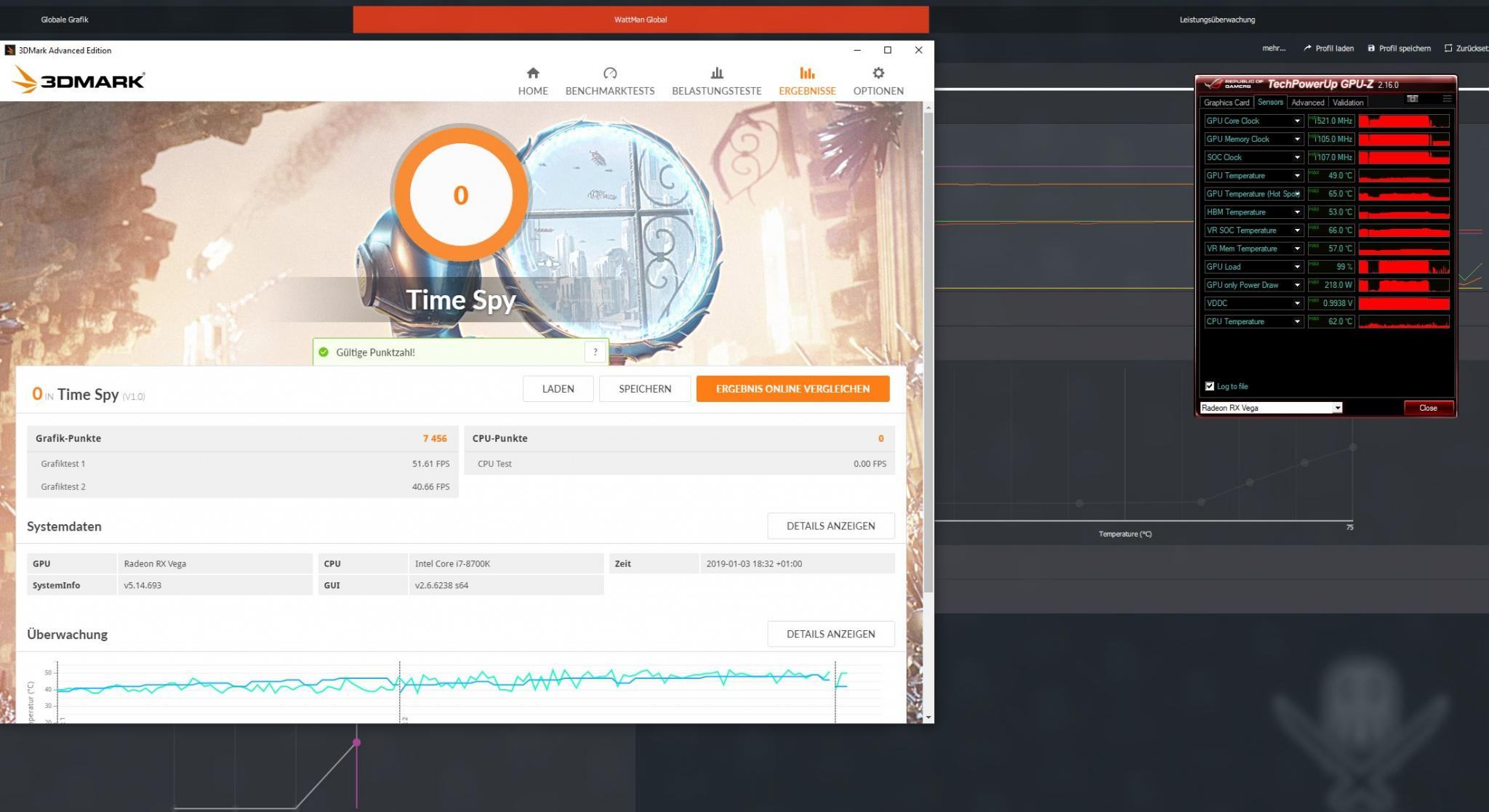This screenshot has width=1489, height=812.
Task: Open the question mark help button
Action: click(x=595, y=352)
